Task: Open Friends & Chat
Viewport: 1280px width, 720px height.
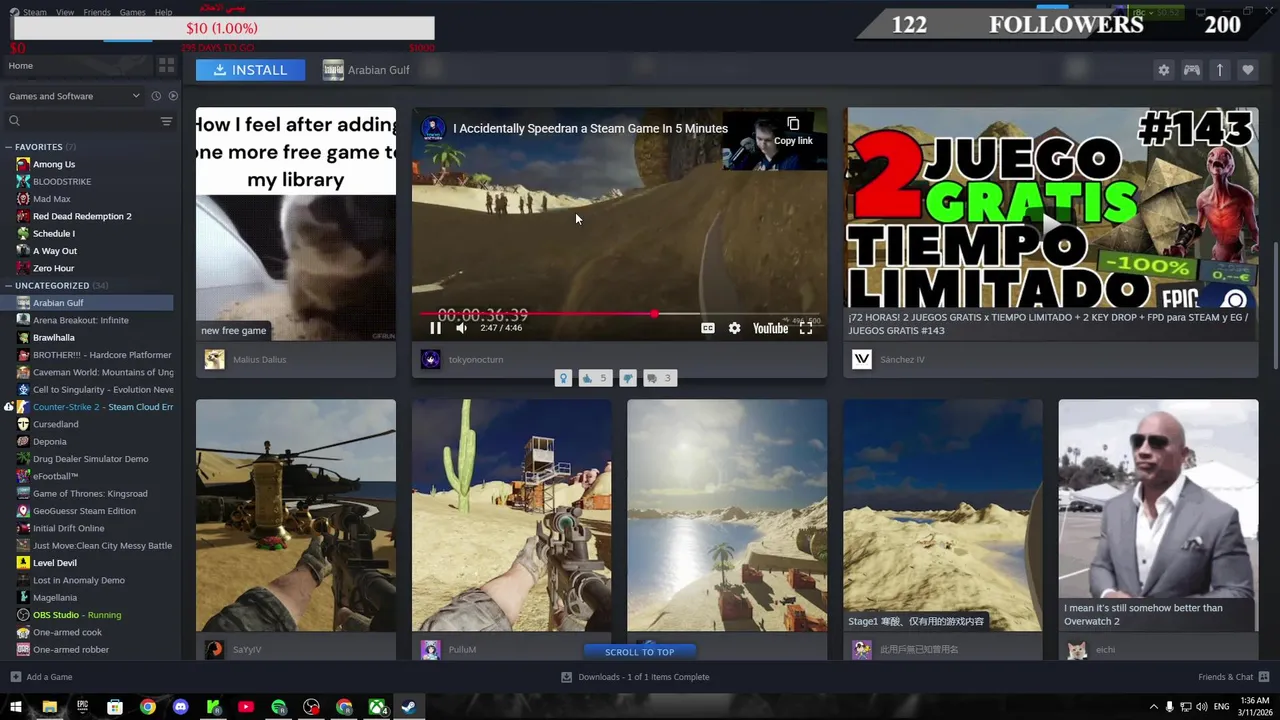Action: (x=1232, y=677)
